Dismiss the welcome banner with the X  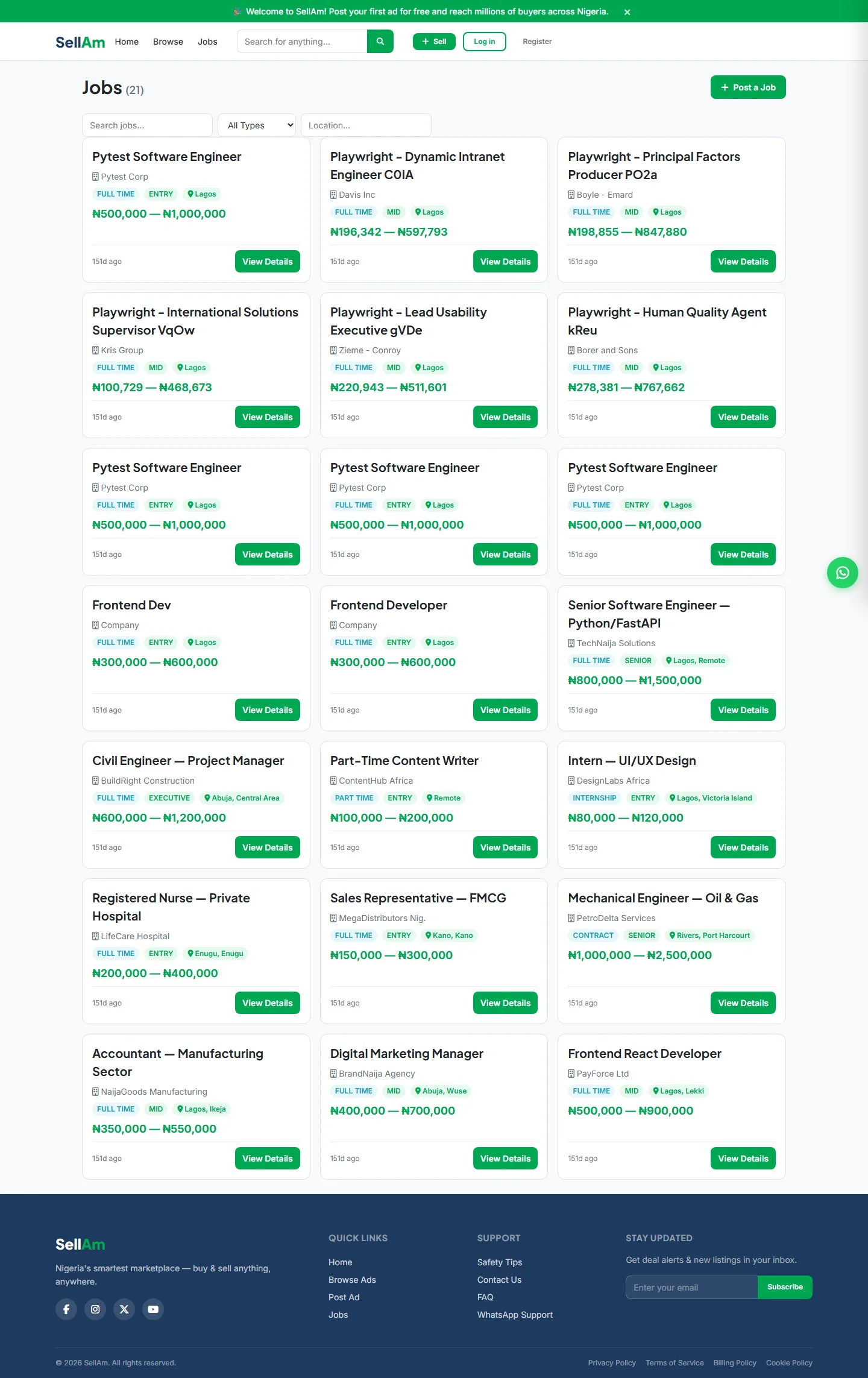(627, 12)
